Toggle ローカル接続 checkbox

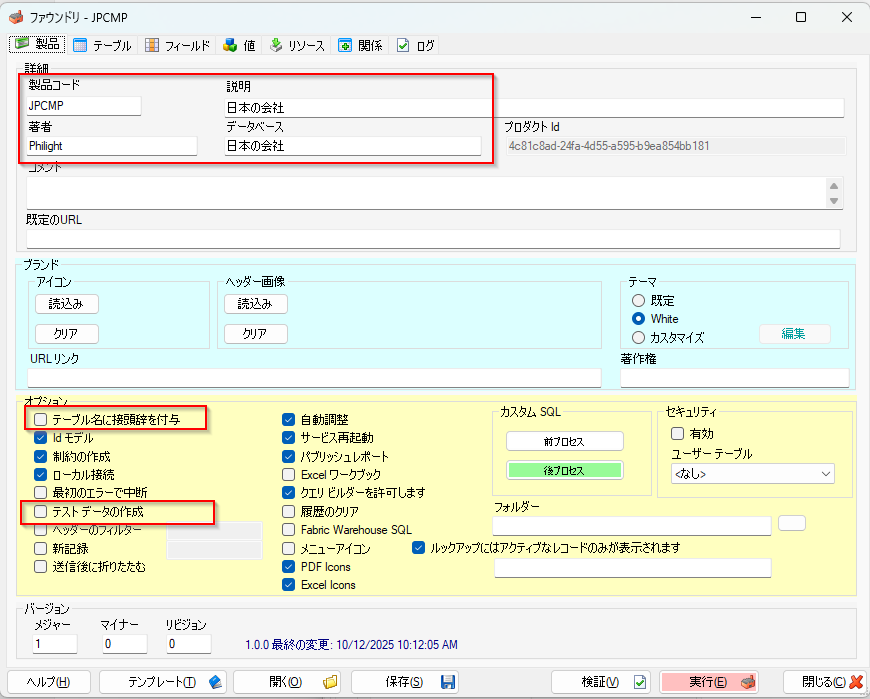[x=41, y=474]
